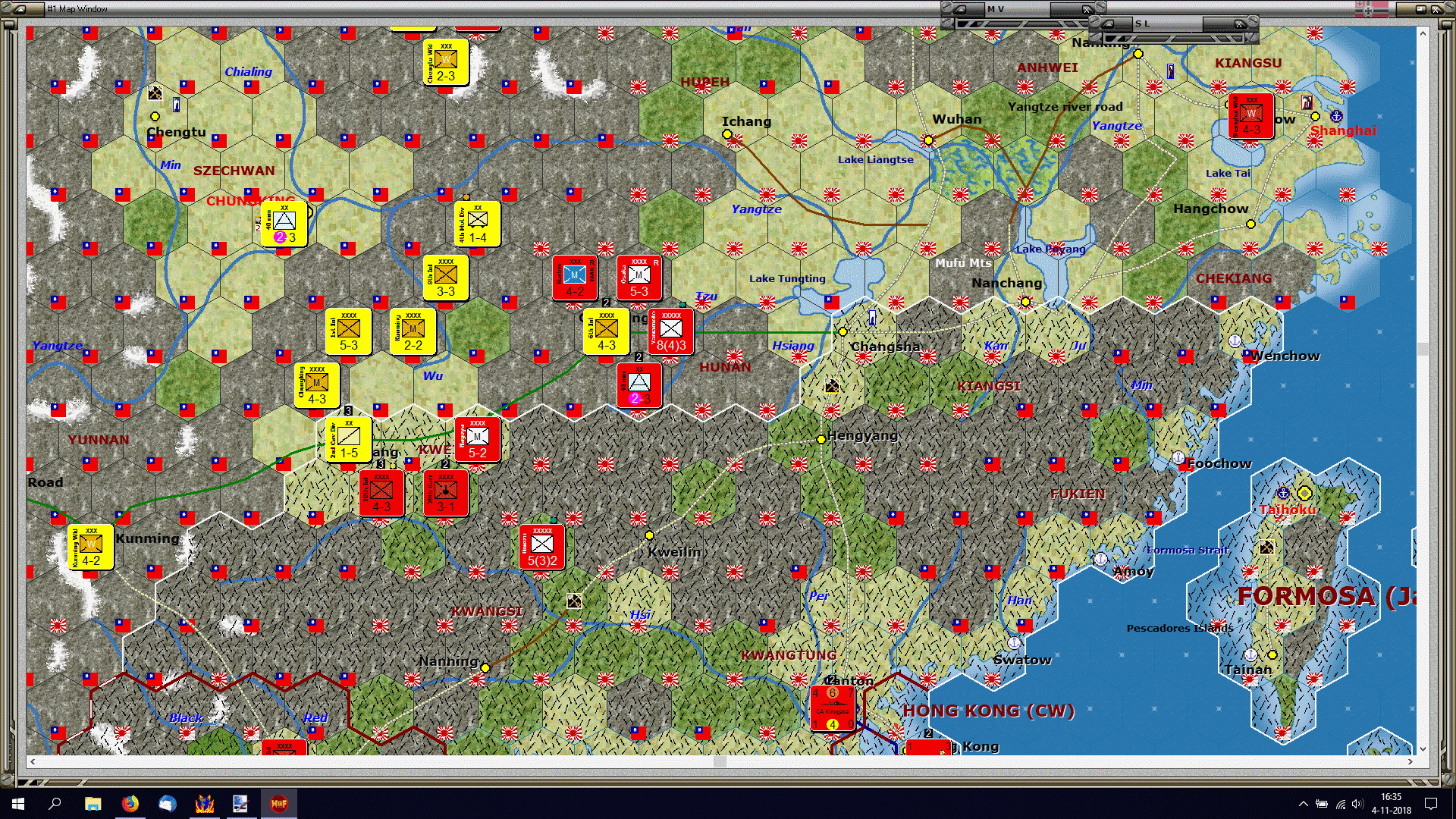1456x819 pixels.
Task: Click the German flag icon in title bar
Action: (x=1372, y=9)
